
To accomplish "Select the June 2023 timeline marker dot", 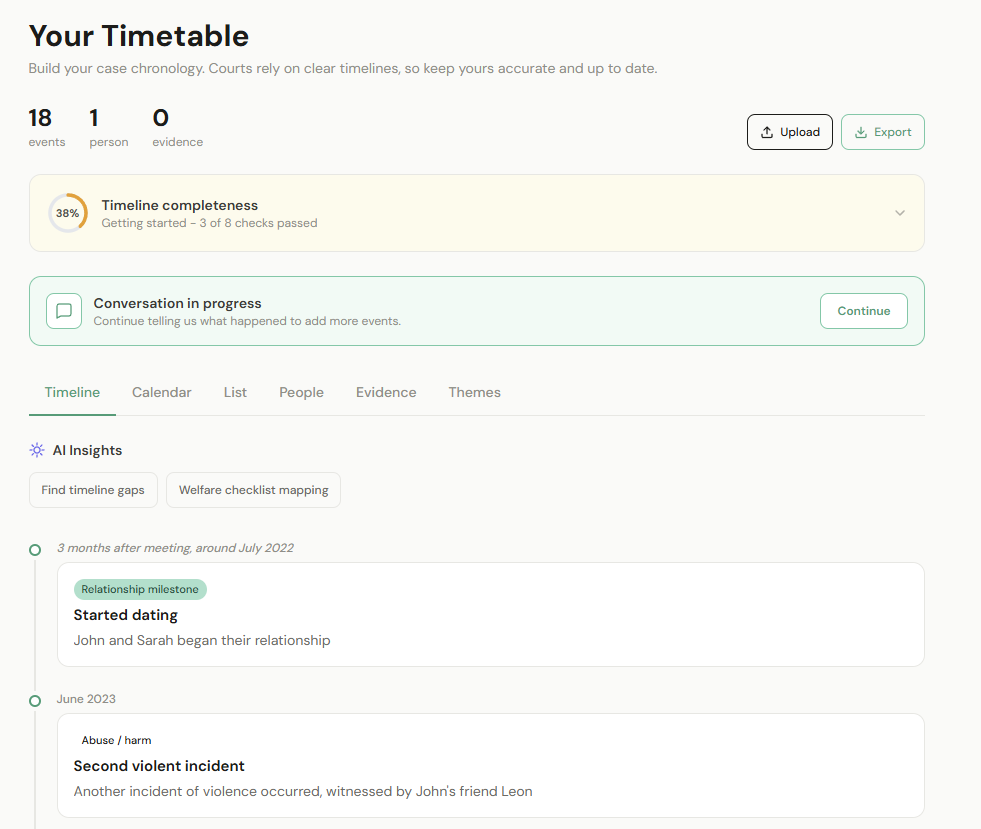I will point(35,700).
